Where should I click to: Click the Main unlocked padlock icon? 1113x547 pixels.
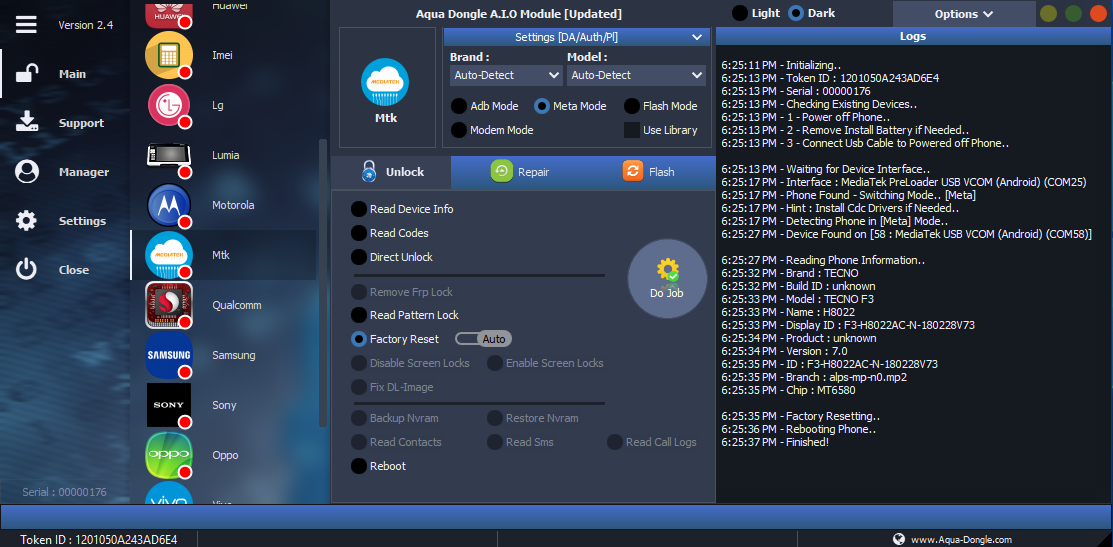[26, 73]
